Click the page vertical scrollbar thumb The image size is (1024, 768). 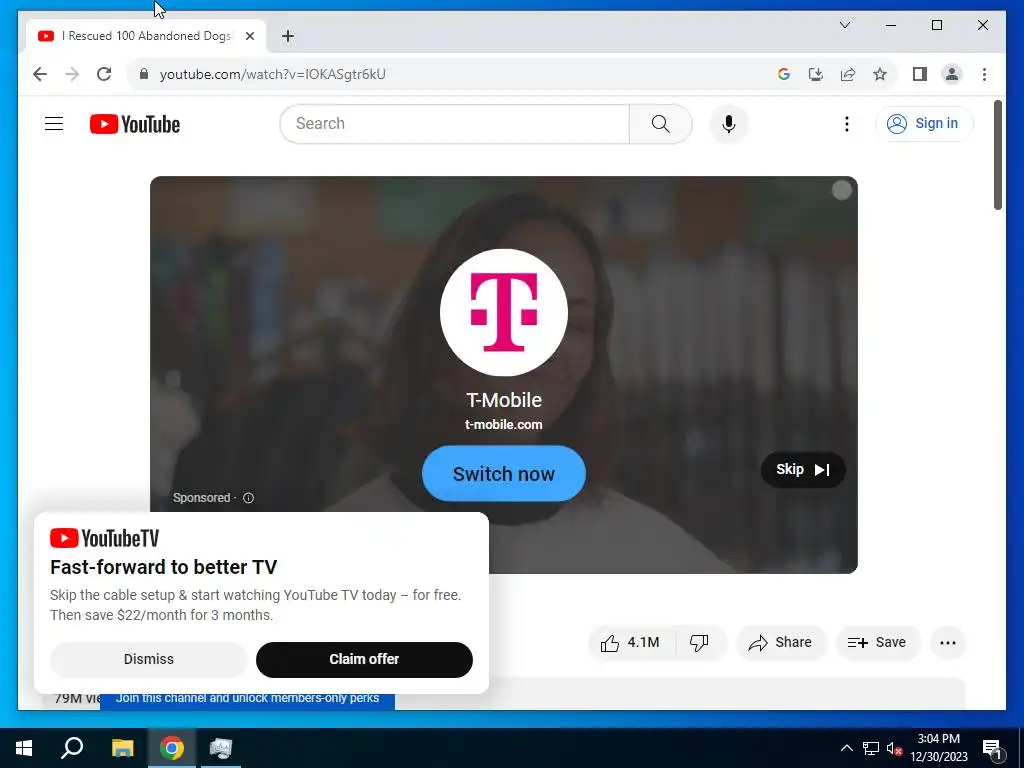click(997, 155)
